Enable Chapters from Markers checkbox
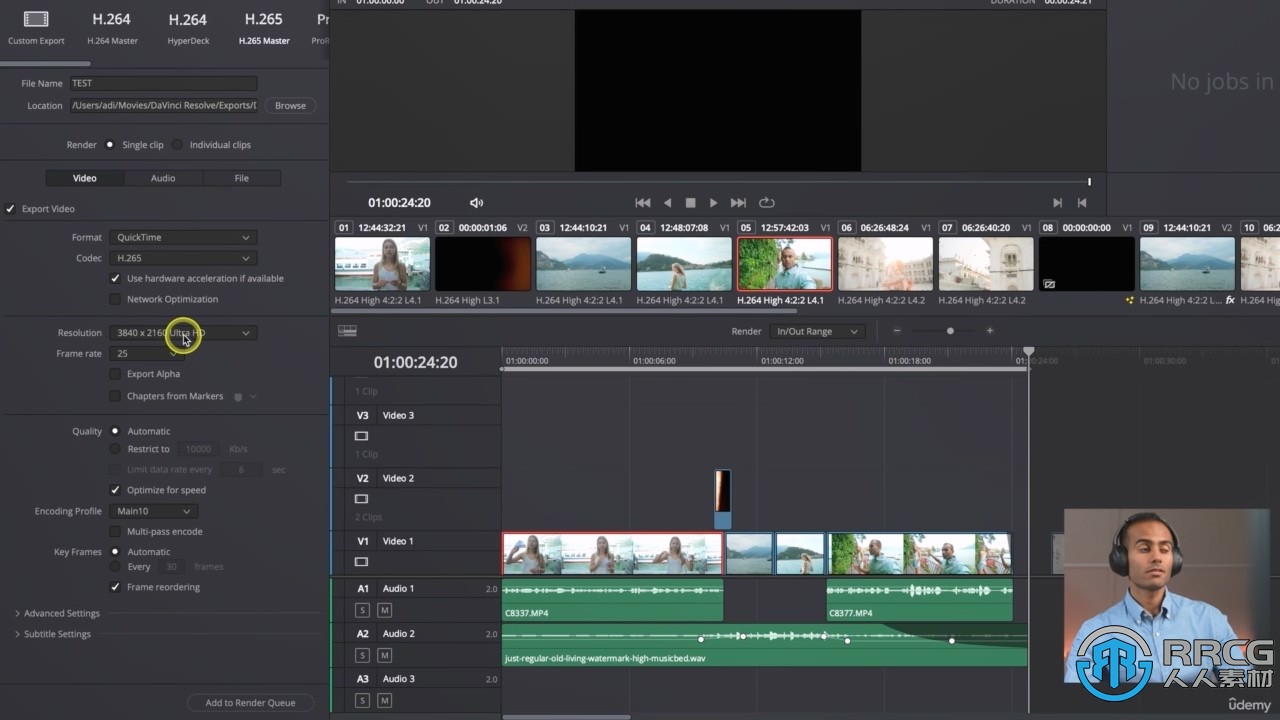 click(115, 396)
